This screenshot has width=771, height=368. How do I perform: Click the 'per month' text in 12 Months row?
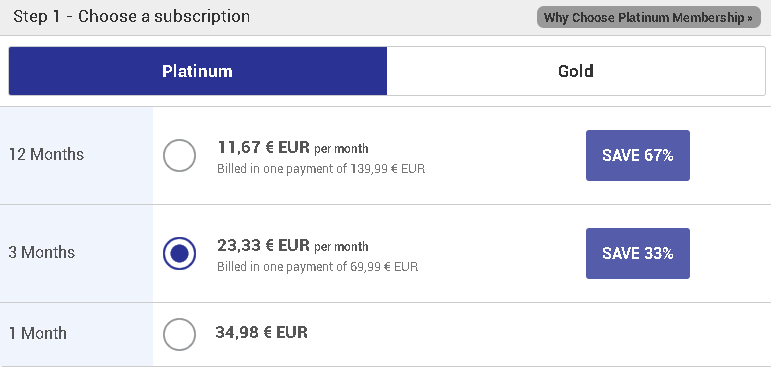click(341, 149)
